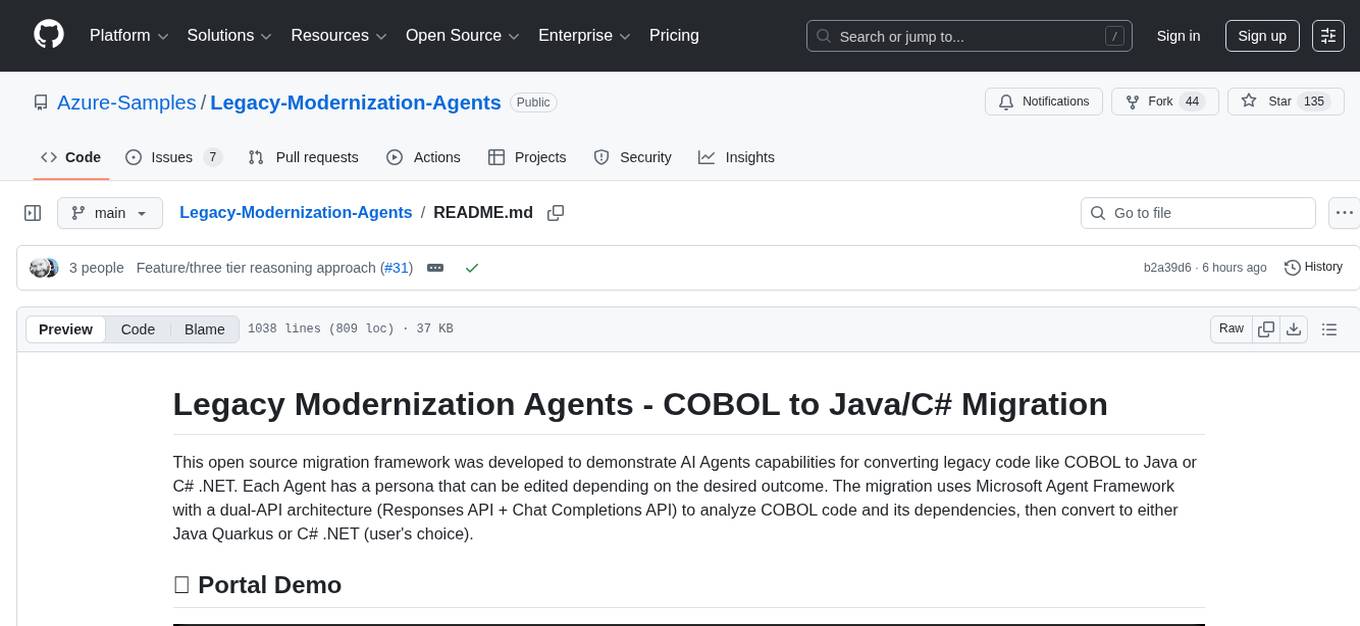
Task: Copy the README.md file path
Action: pyautogui.click(x=556, y=213)
